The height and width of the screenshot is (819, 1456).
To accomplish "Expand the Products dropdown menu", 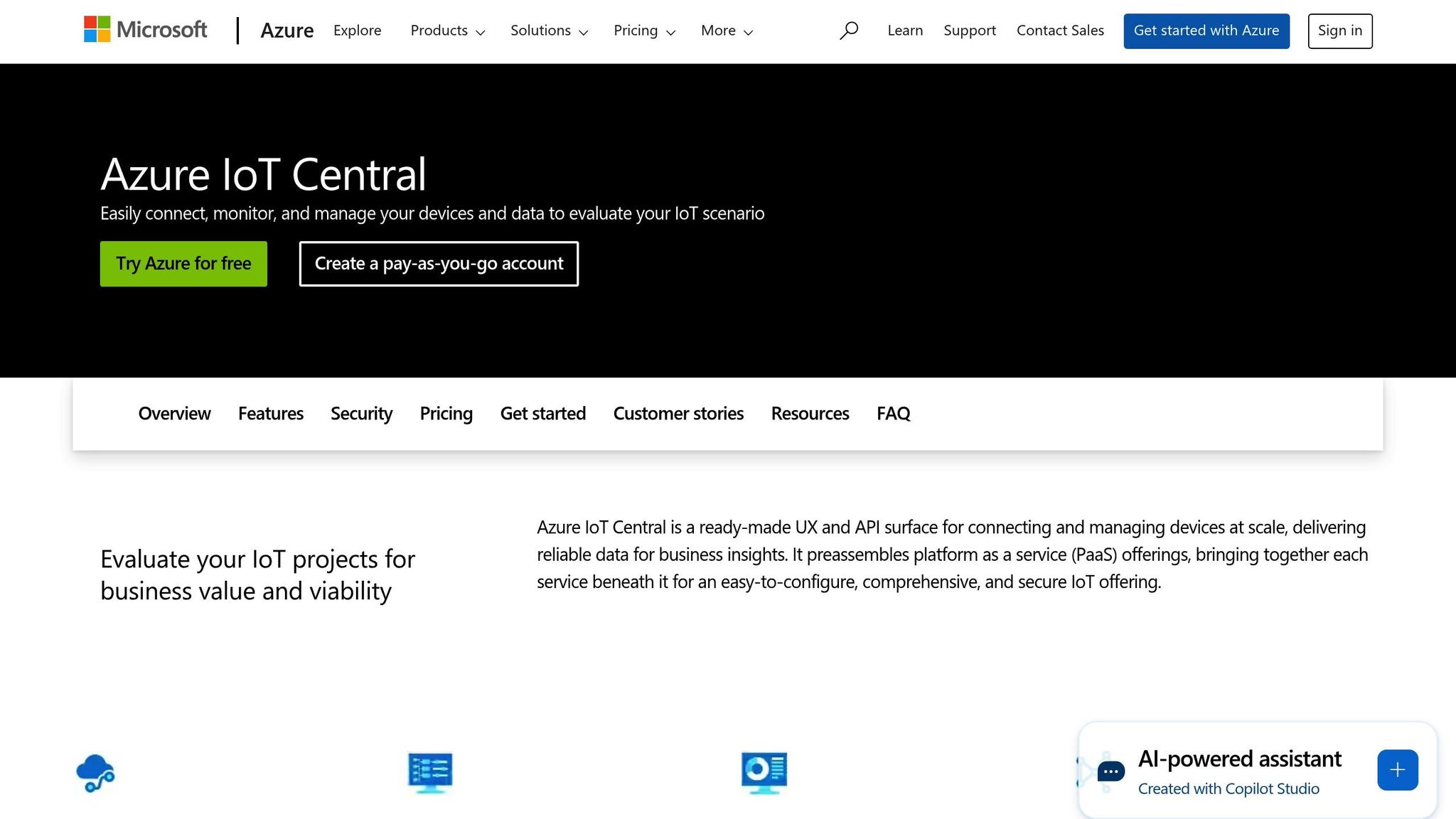I will pyautogui.click(x=448, y=31).
